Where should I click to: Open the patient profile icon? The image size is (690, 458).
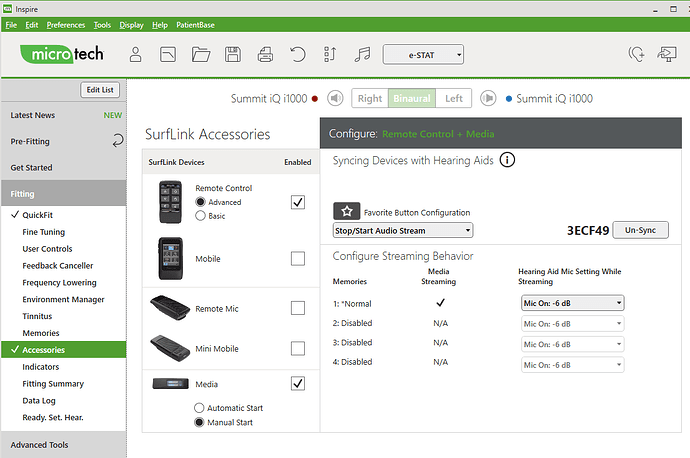coord(136,55)
